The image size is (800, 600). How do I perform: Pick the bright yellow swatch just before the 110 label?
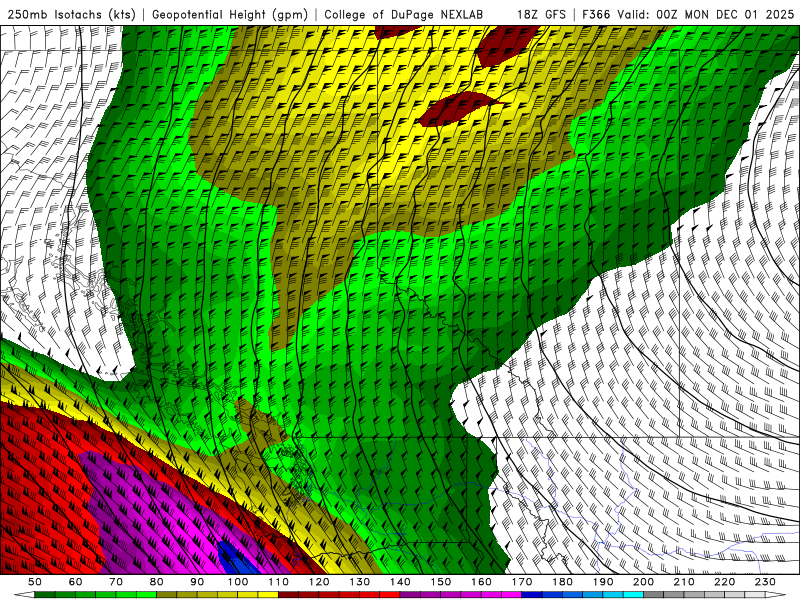(268, 595)
